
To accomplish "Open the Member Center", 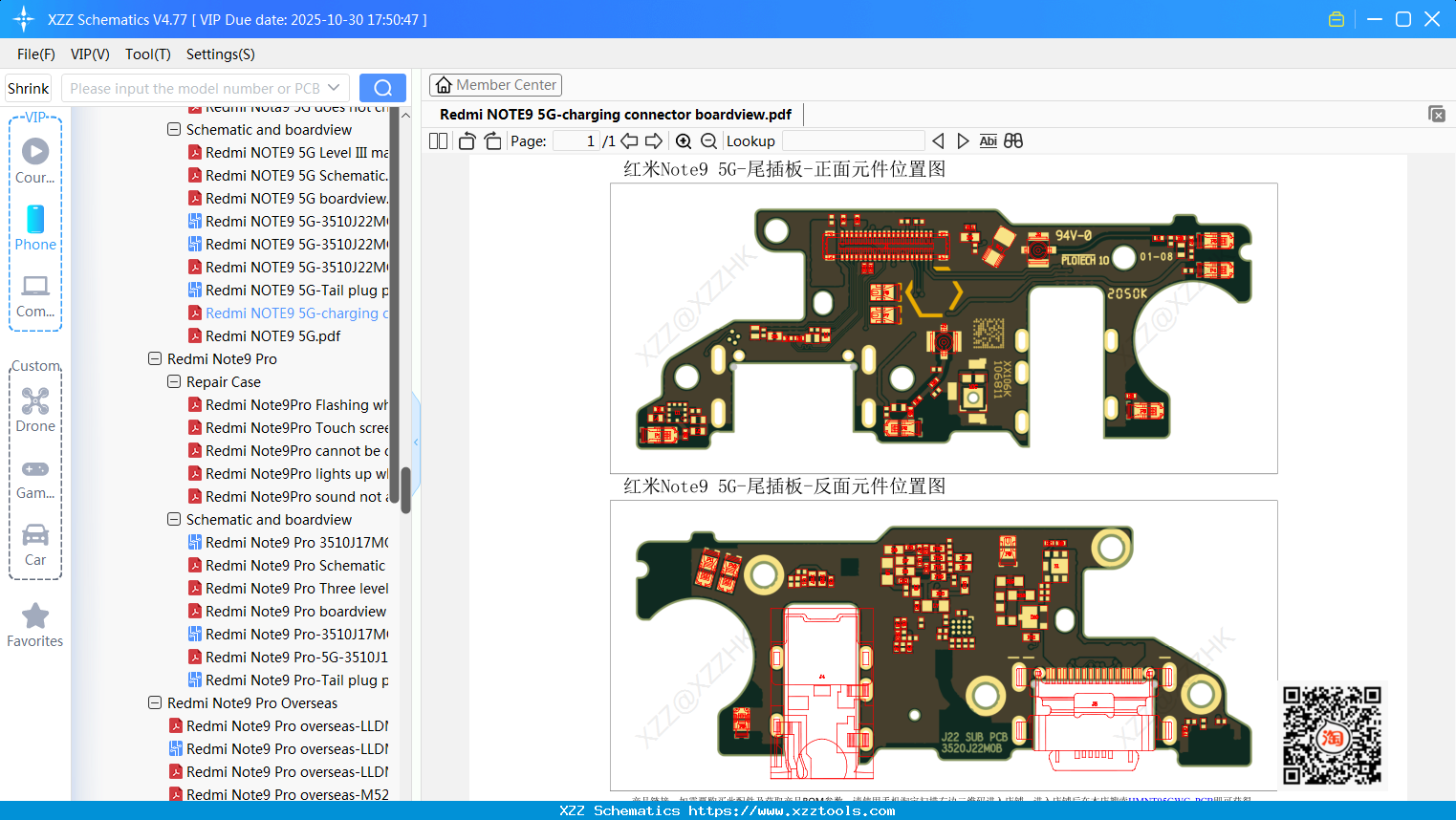I will pyautogui.click(x=495, y=84).
